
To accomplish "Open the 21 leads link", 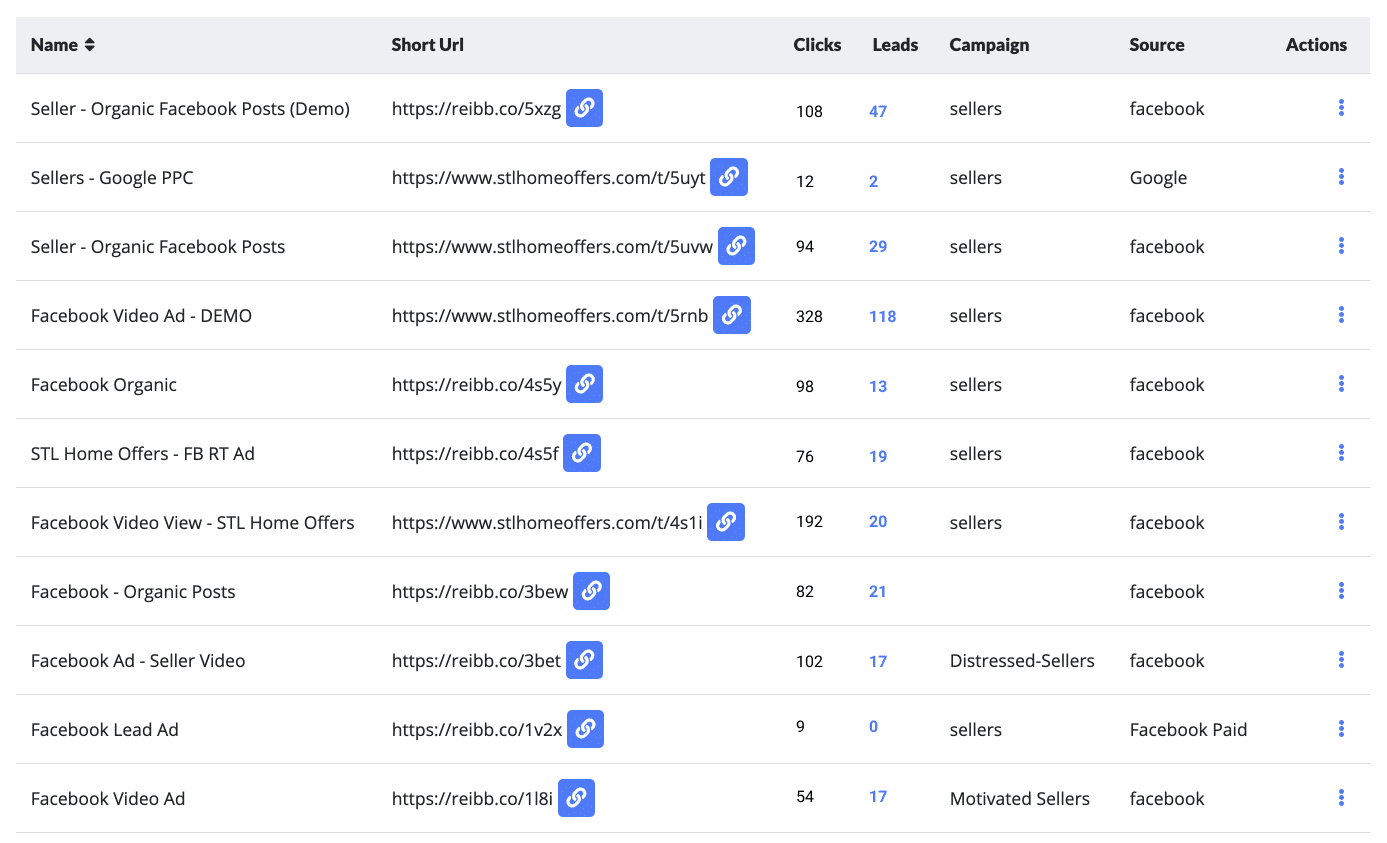I will pyautogui.click(x=878, y=591).
